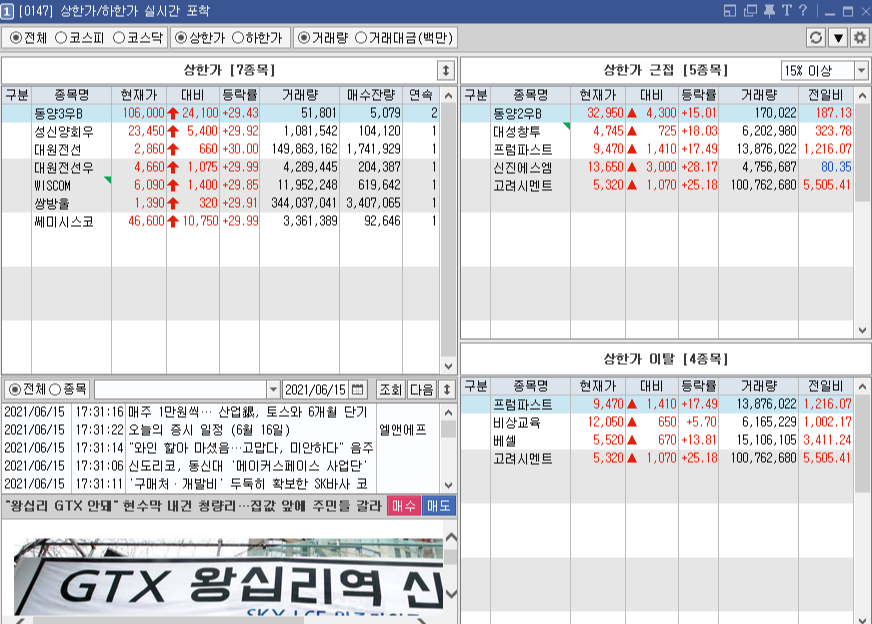
Task: Open the help question mark icon
Action: 802,11
